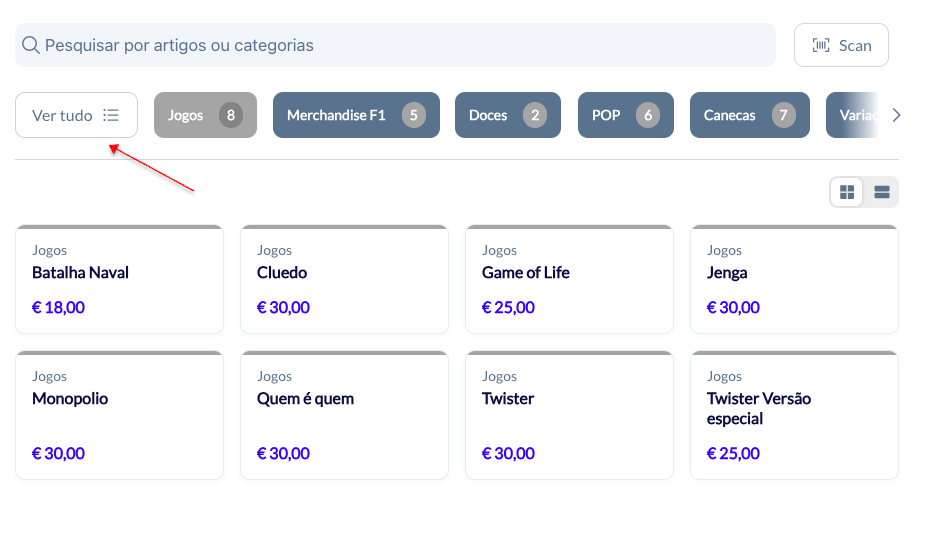The image size is (926, 559).
Task: Select the Cluedo product card
Action: (344, 280)
